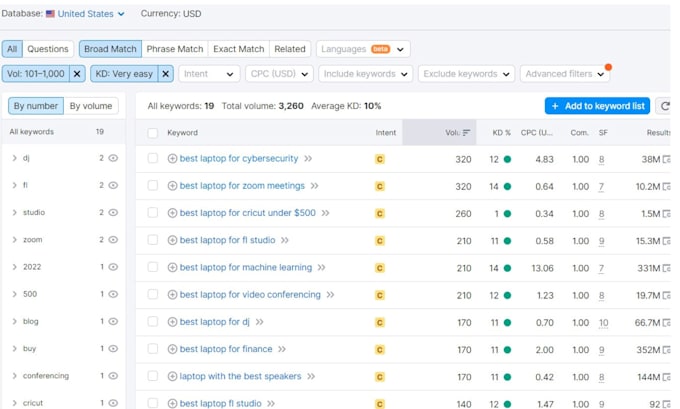Image resolution: width=680 pixels, height=409 pixels.
Task: Expand the zoom keyword group
Action: click(14, 240)
